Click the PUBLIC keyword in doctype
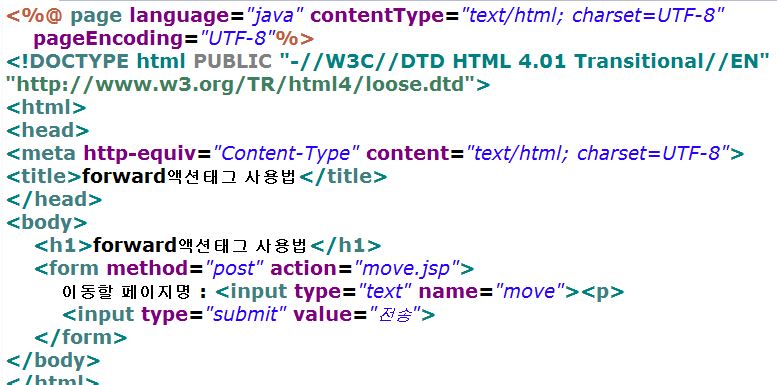 (233, 61)
